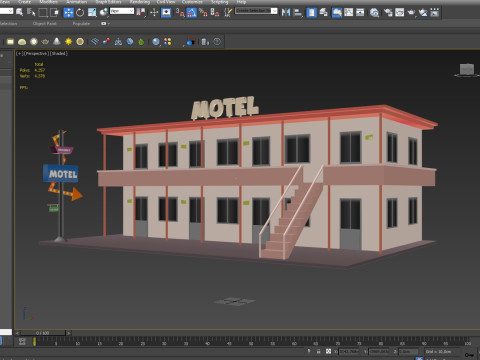Screen dimensions: 480x360
Task: Click the X coordinate input field
Action: tap(349, 351)
